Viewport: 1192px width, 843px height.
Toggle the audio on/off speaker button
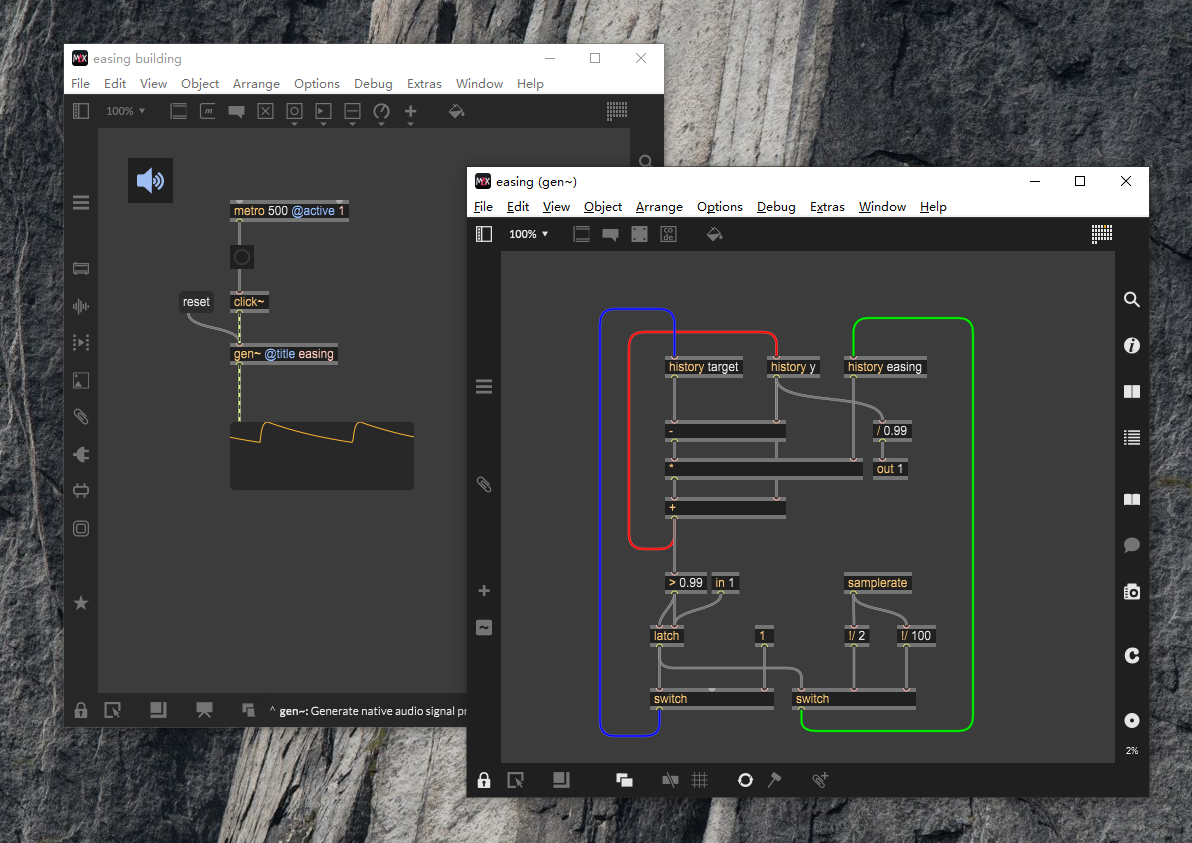click(150, 181)
